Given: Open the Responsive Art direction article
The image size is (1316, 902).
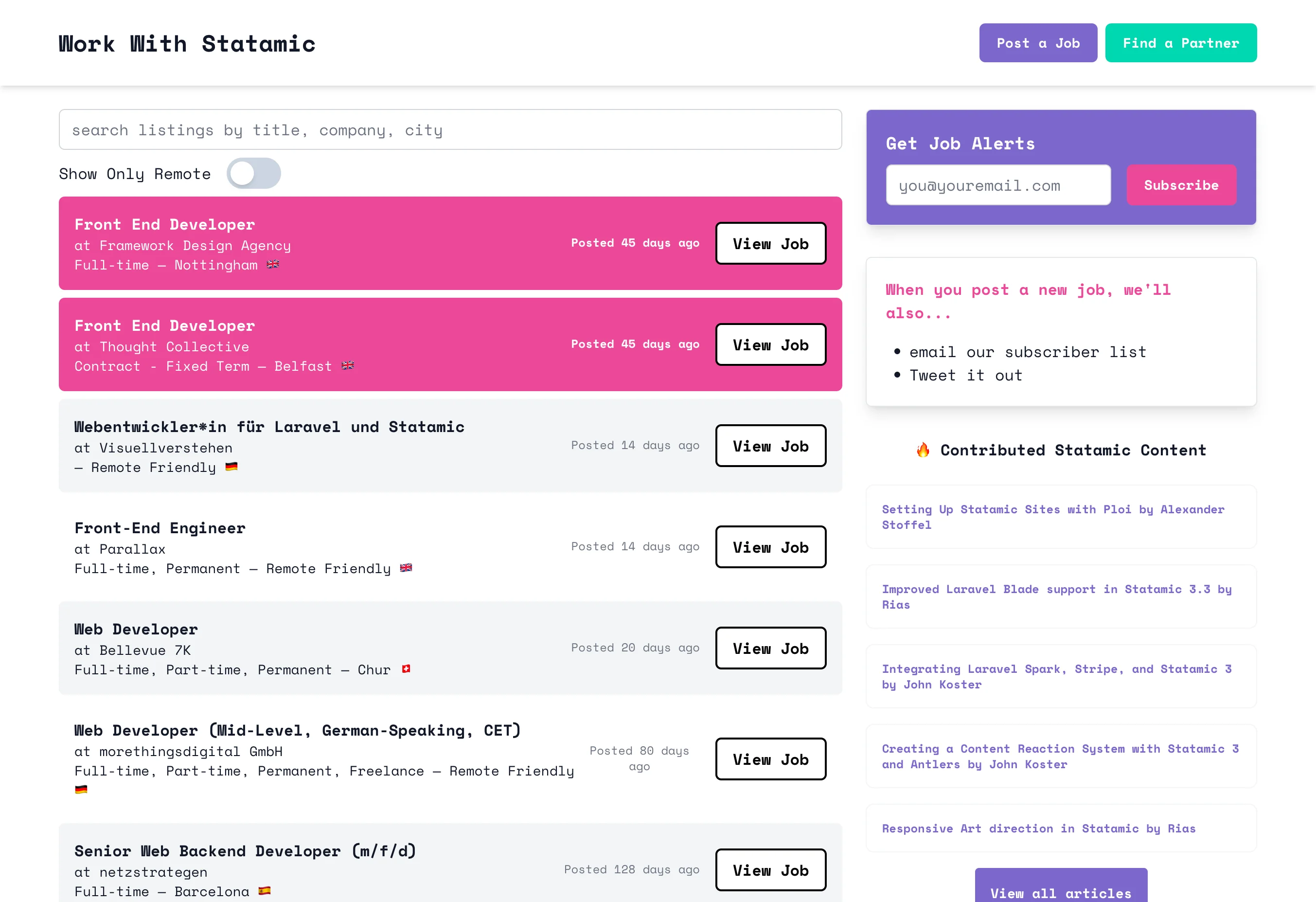Looking at the screenshot, I should pos(1061,829).
